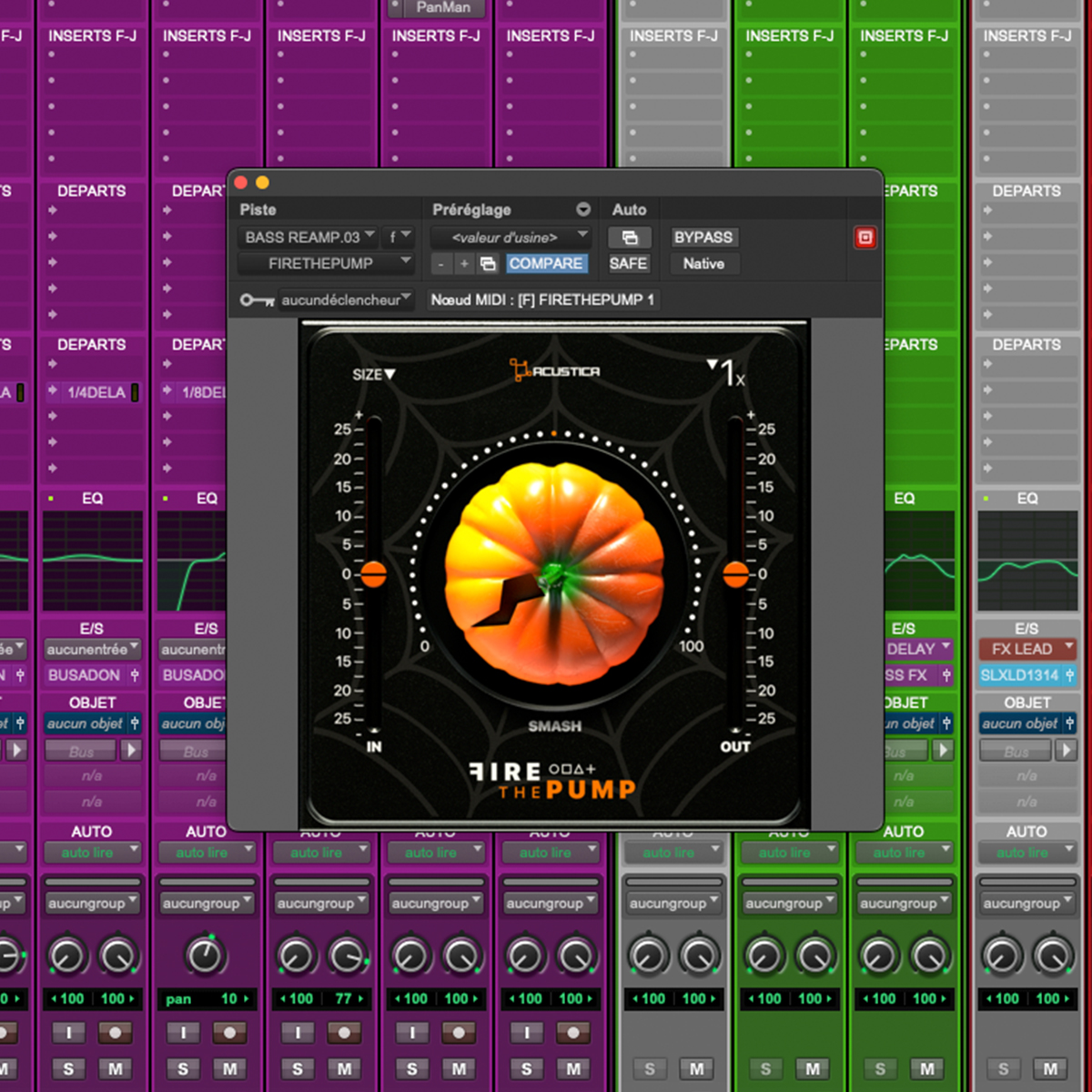Open the aucundéclencheur key input dropdown
Viewport: 1092px width, 1092px height.
tap(346, 299)
